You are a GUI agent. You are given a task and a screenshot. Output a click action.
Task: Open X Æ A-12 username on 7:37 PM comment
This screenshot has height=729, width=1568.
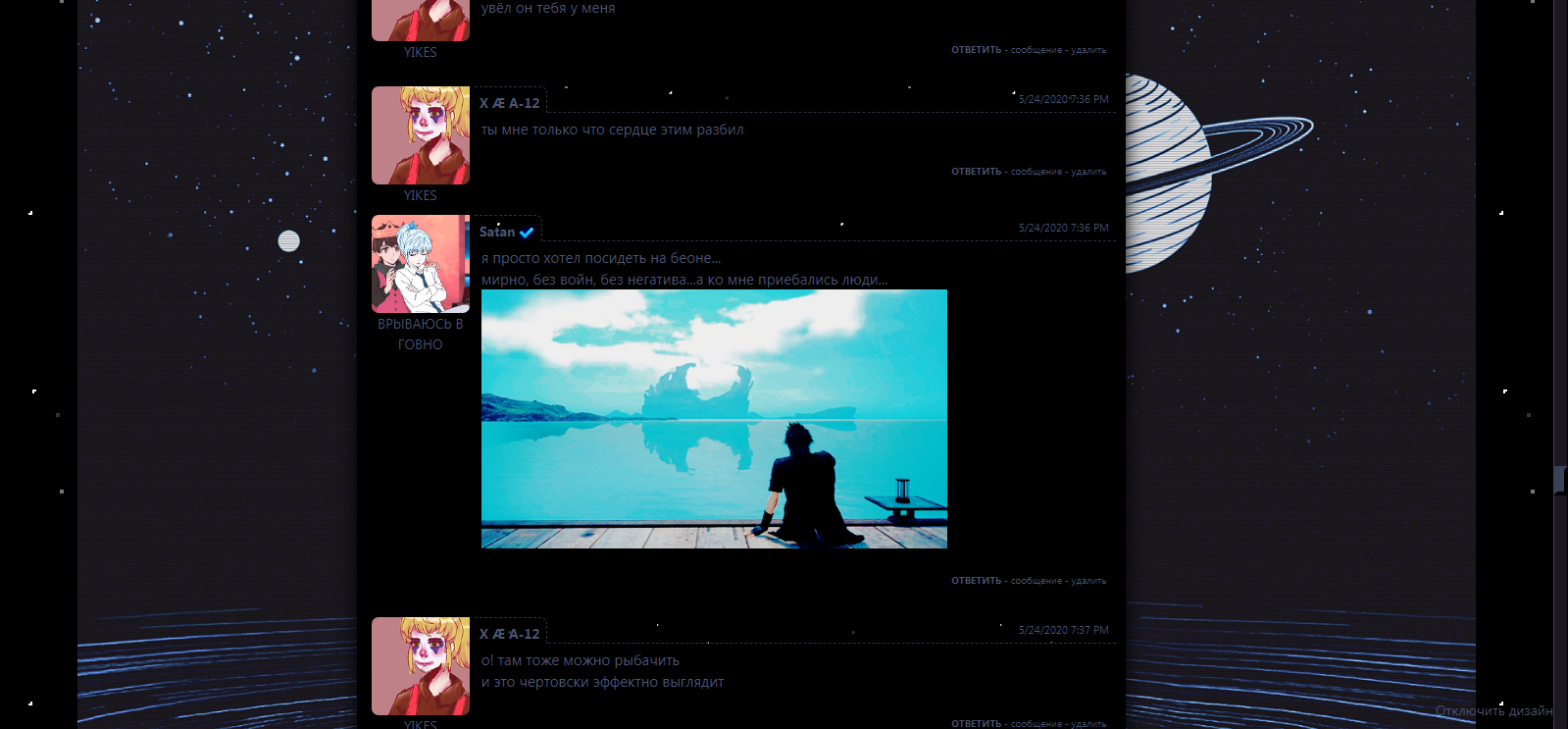[x=509, y=634]
